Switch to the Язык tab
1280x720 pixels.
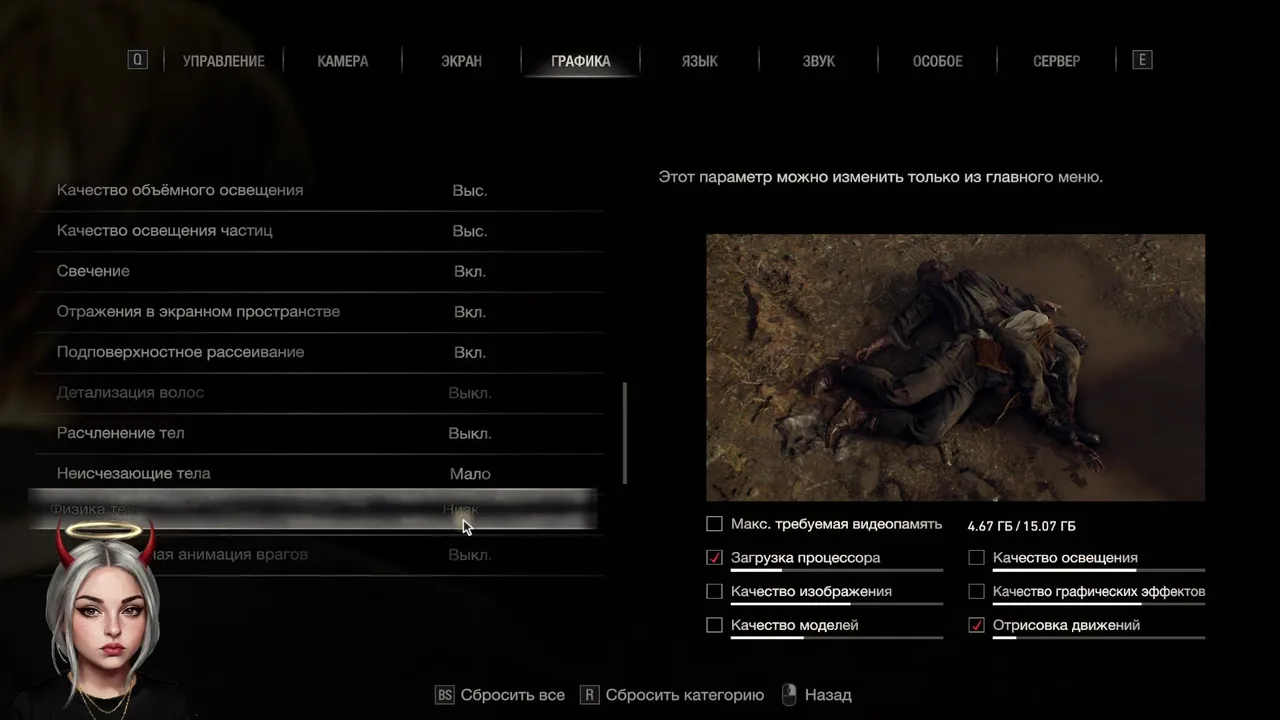(x=700, y=61)
